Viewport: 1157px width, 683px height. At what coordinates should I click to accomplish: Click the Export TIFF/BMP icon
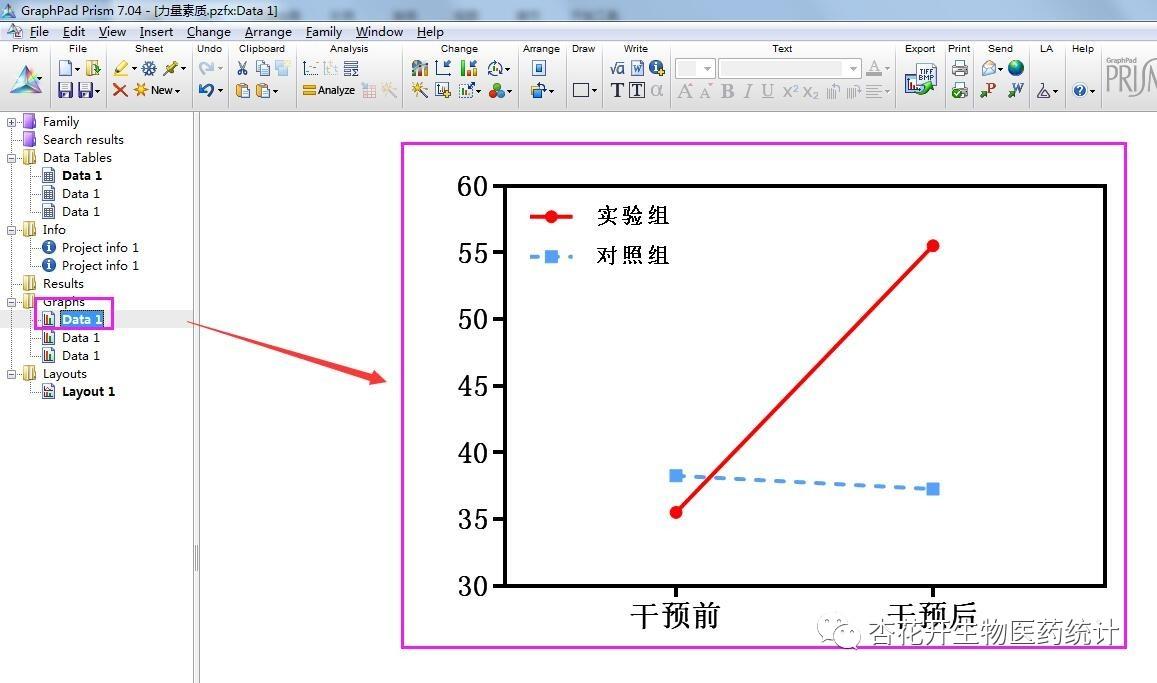(922, 77)
